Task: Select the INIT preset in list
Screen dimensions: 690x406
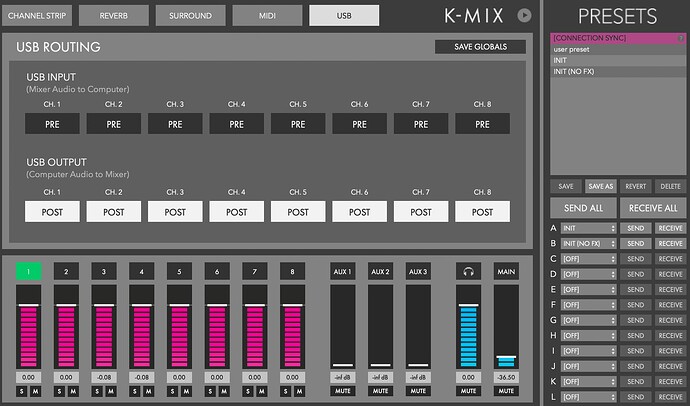Action: 618,60
